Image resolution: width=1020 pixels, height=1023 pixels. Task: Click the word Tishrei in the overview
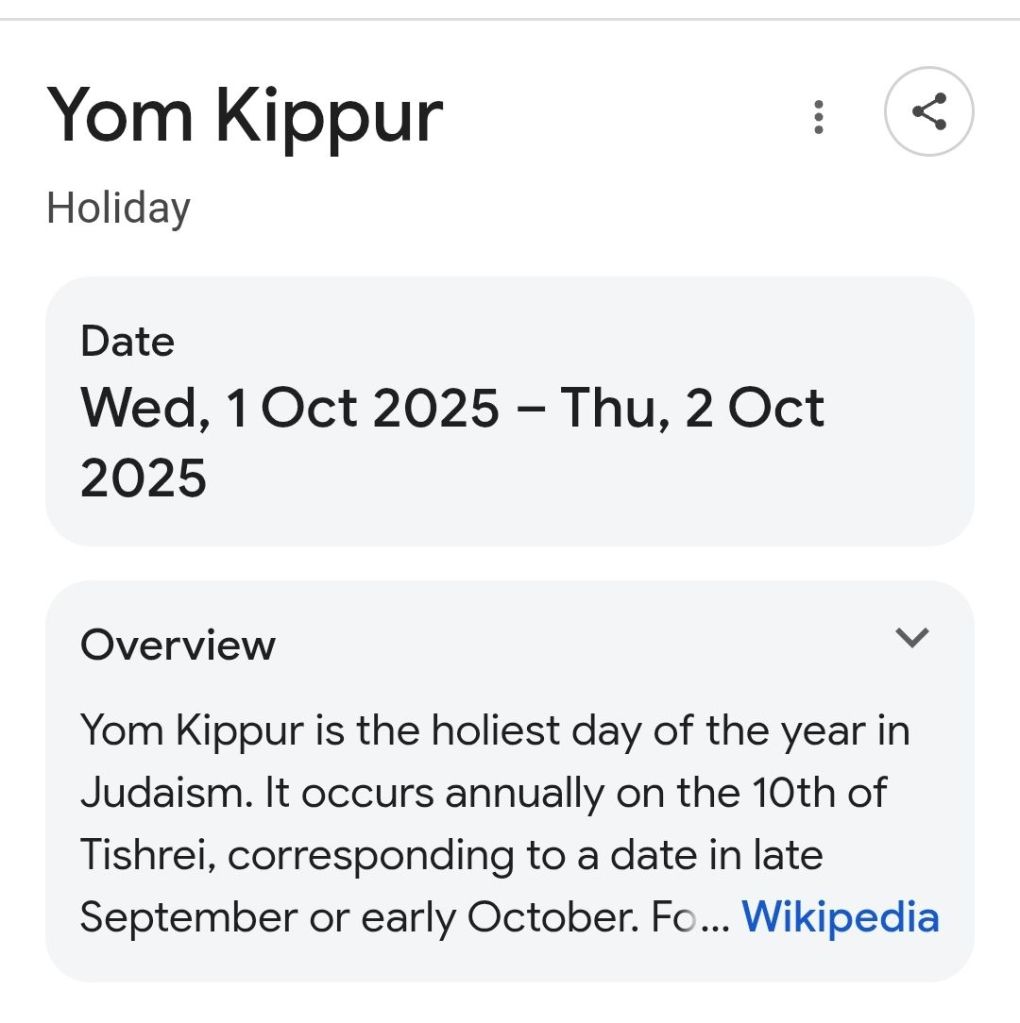144,856
